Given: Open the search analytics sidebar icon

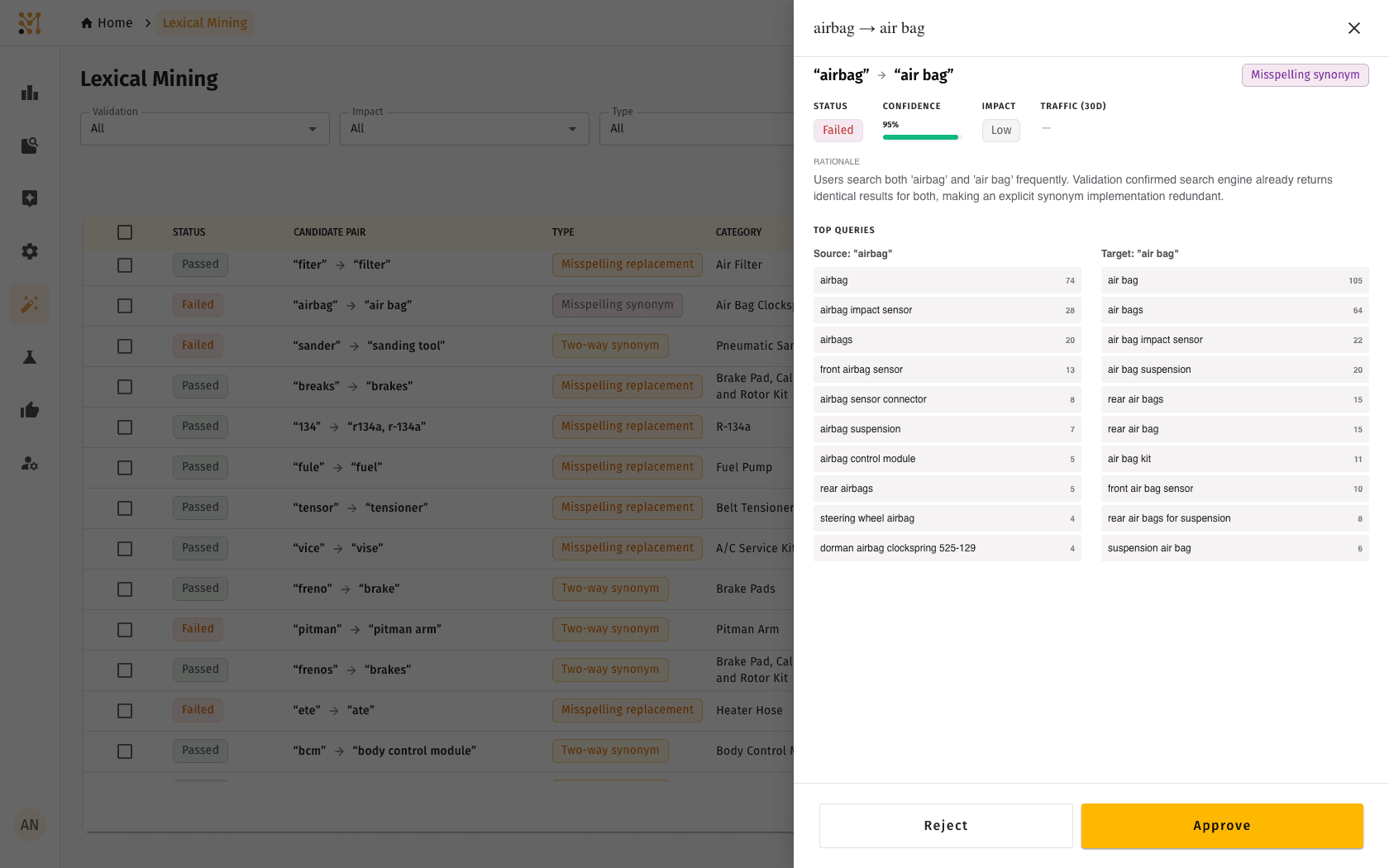Looking at the screenshot, I should click(x=30, y=145).
